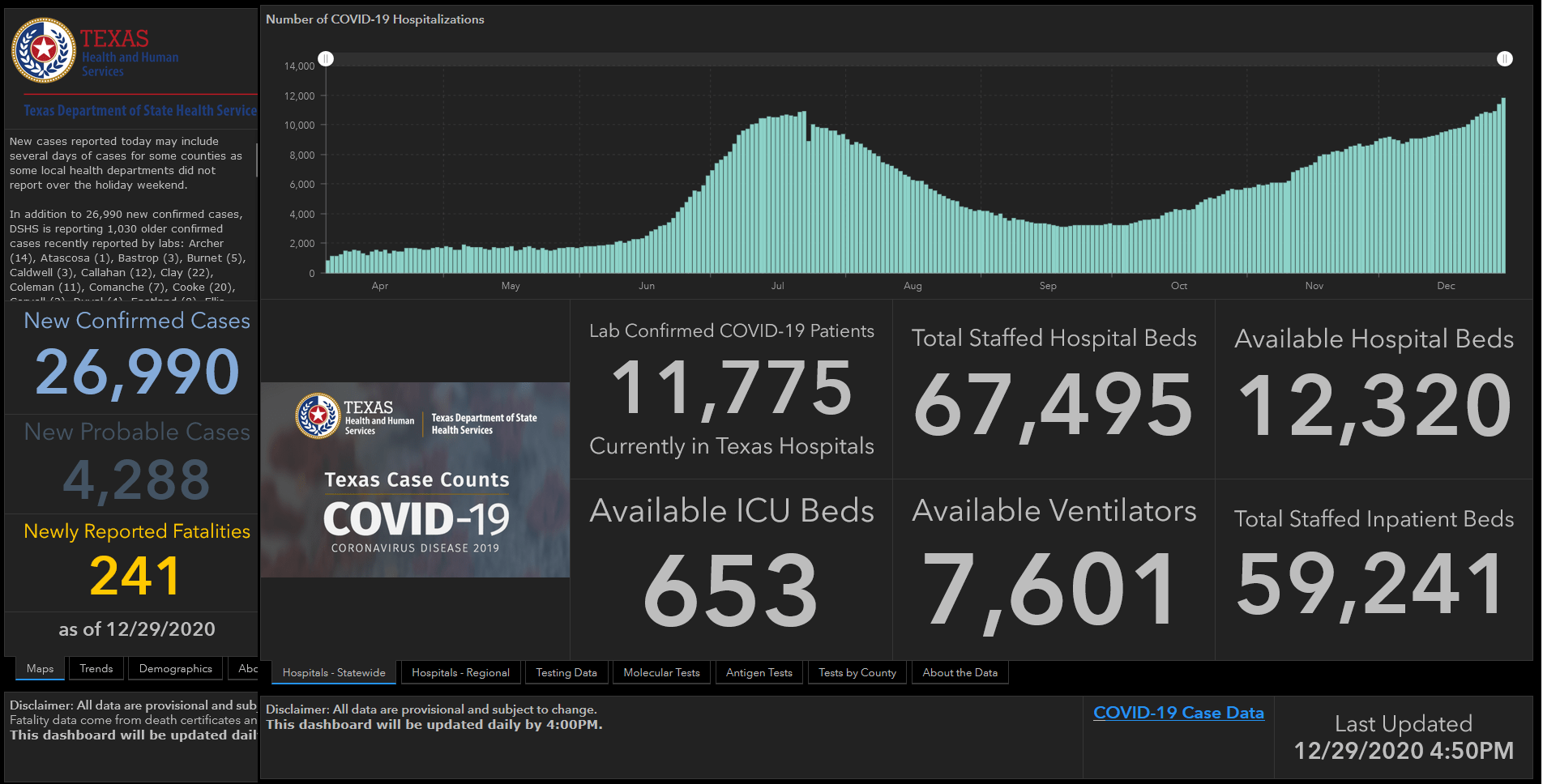Click the 'updated daily by 4:00PM' disclaimer text
This screenshot has height=784, width=1543.
click(x=434, y=725)
